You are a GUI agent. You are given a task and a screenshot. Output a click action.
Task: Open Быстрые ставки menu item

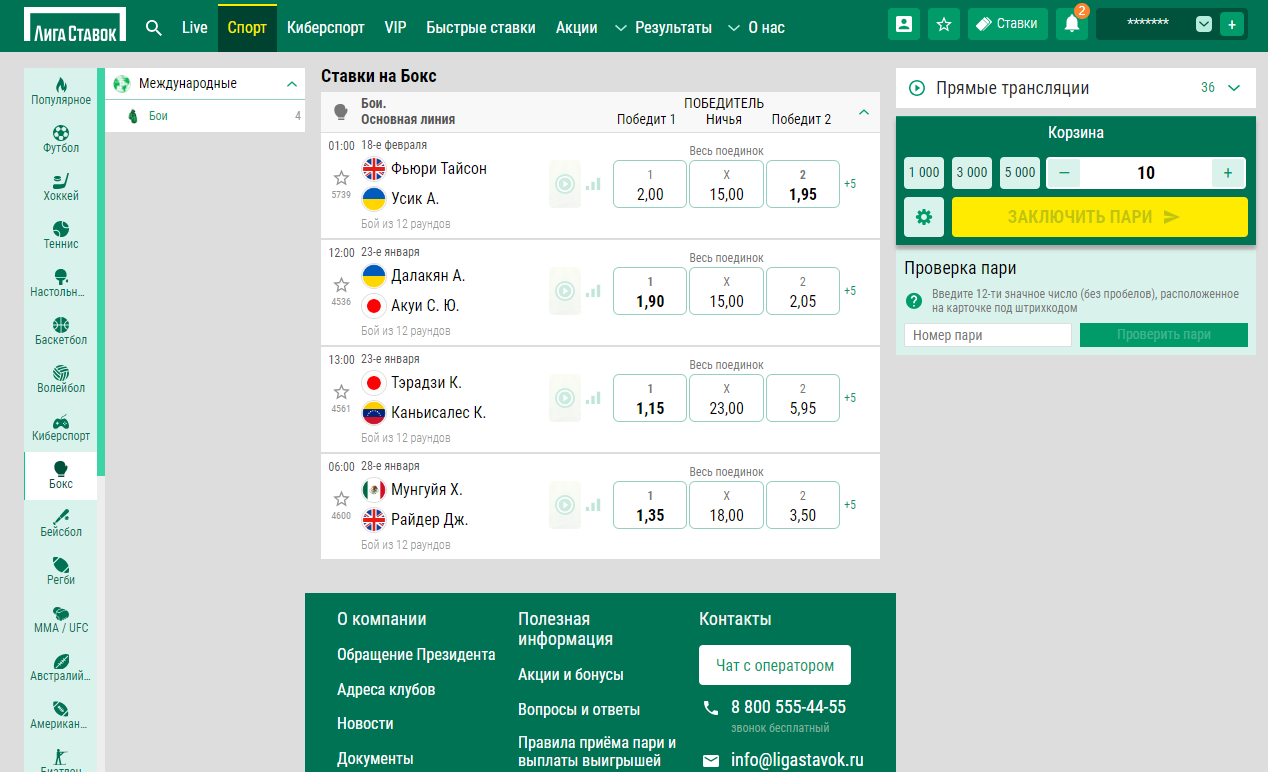point(481,27)
